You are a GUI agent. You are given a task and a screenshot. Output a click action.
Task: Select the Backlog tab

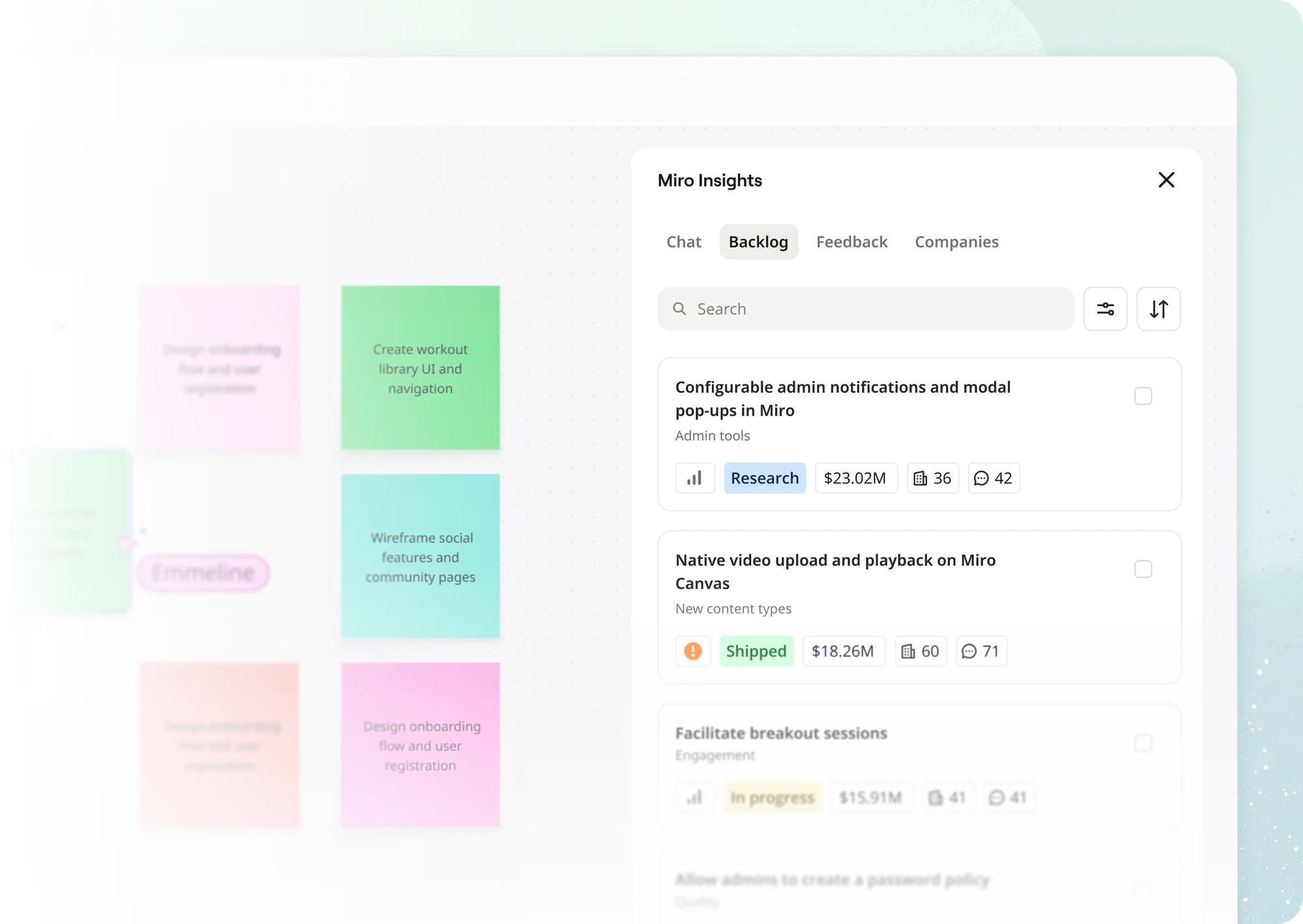[x=758, y=242]
